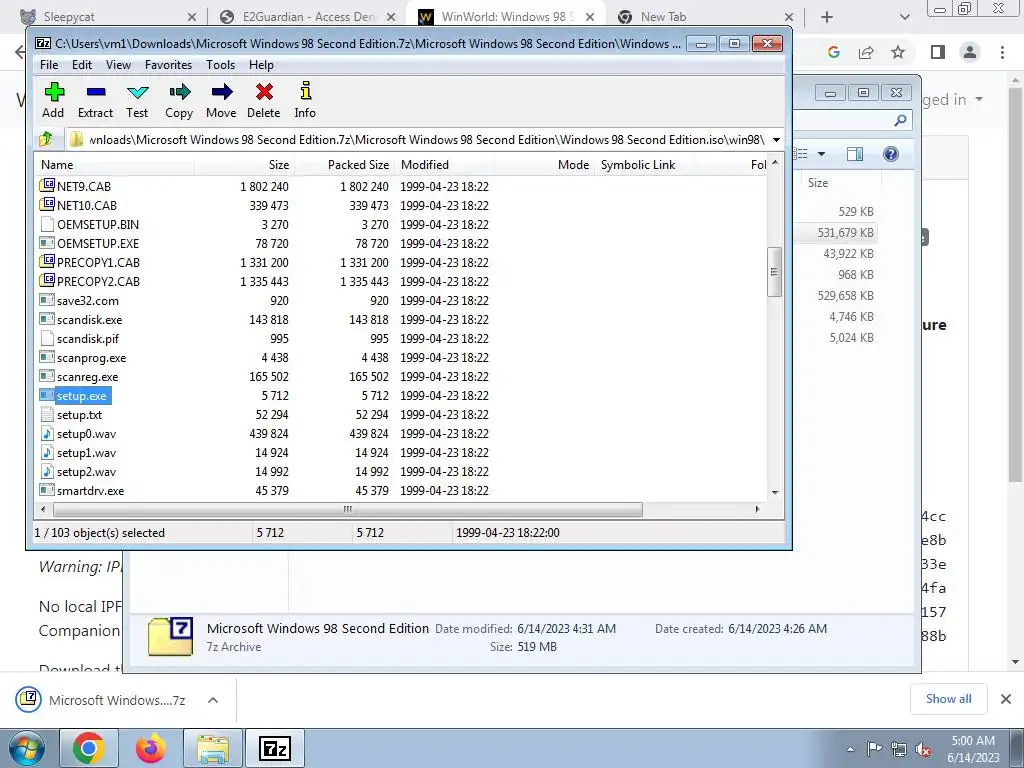
Task: Open the download item options chevron
Action: click(212, 700)
